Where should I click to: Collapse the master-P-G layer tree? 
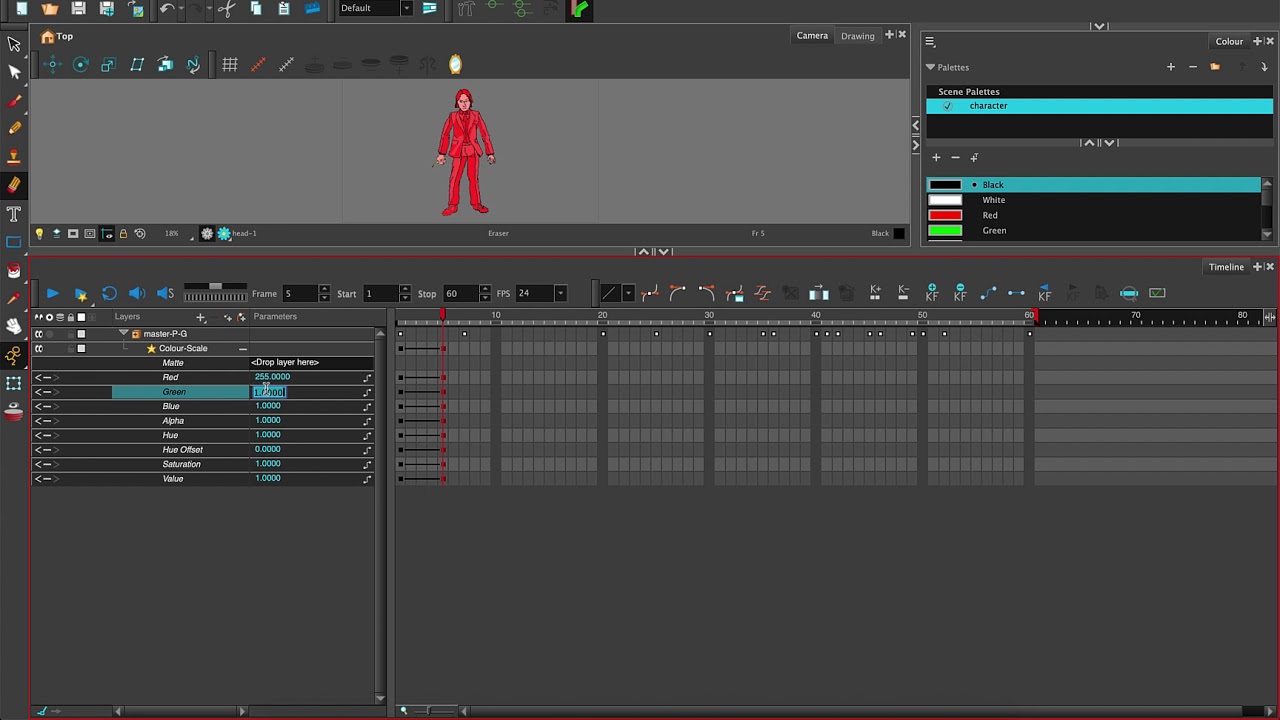tap(123, 334)
